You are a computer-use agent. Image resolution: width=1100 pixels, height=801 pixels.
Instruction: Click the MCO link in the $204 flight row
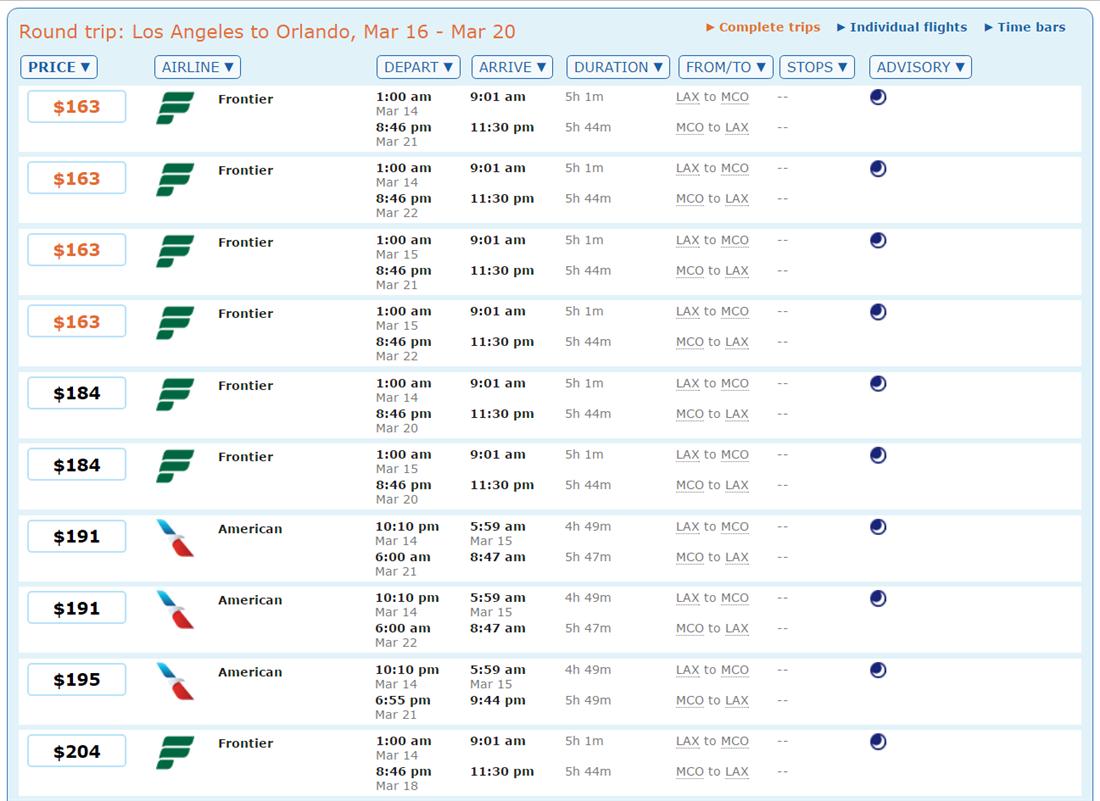[x=735, y=740]
